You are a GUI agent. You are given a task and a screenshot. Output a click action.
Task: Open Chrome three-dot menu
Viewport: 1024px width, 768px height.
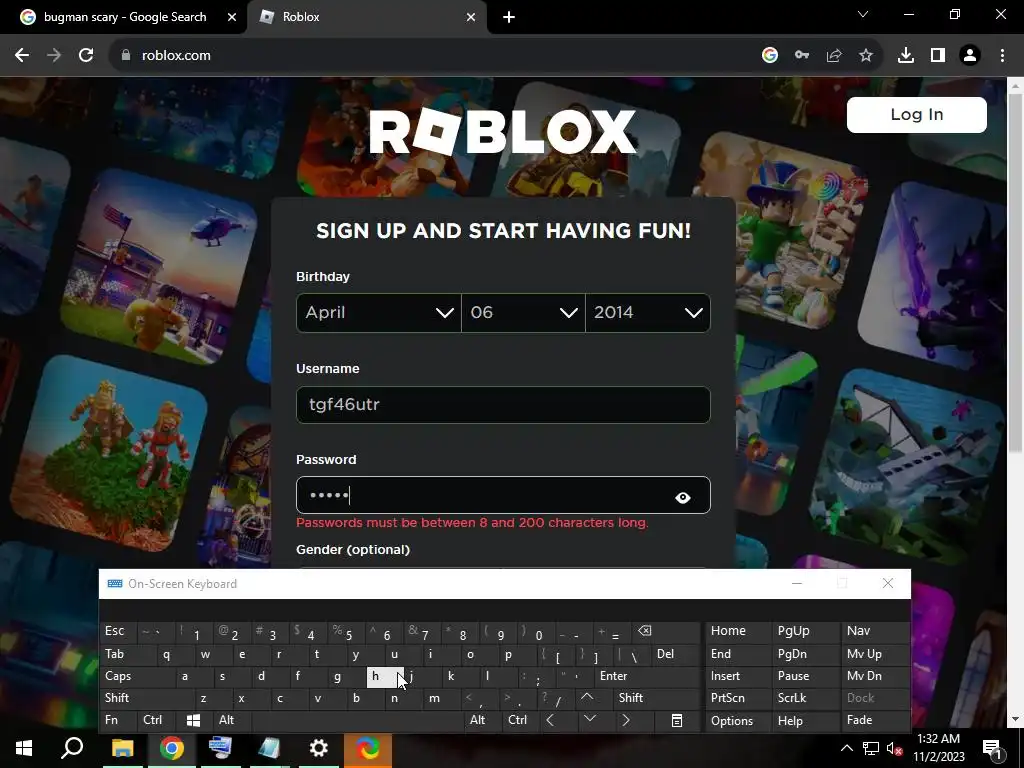coord(1002,56)
